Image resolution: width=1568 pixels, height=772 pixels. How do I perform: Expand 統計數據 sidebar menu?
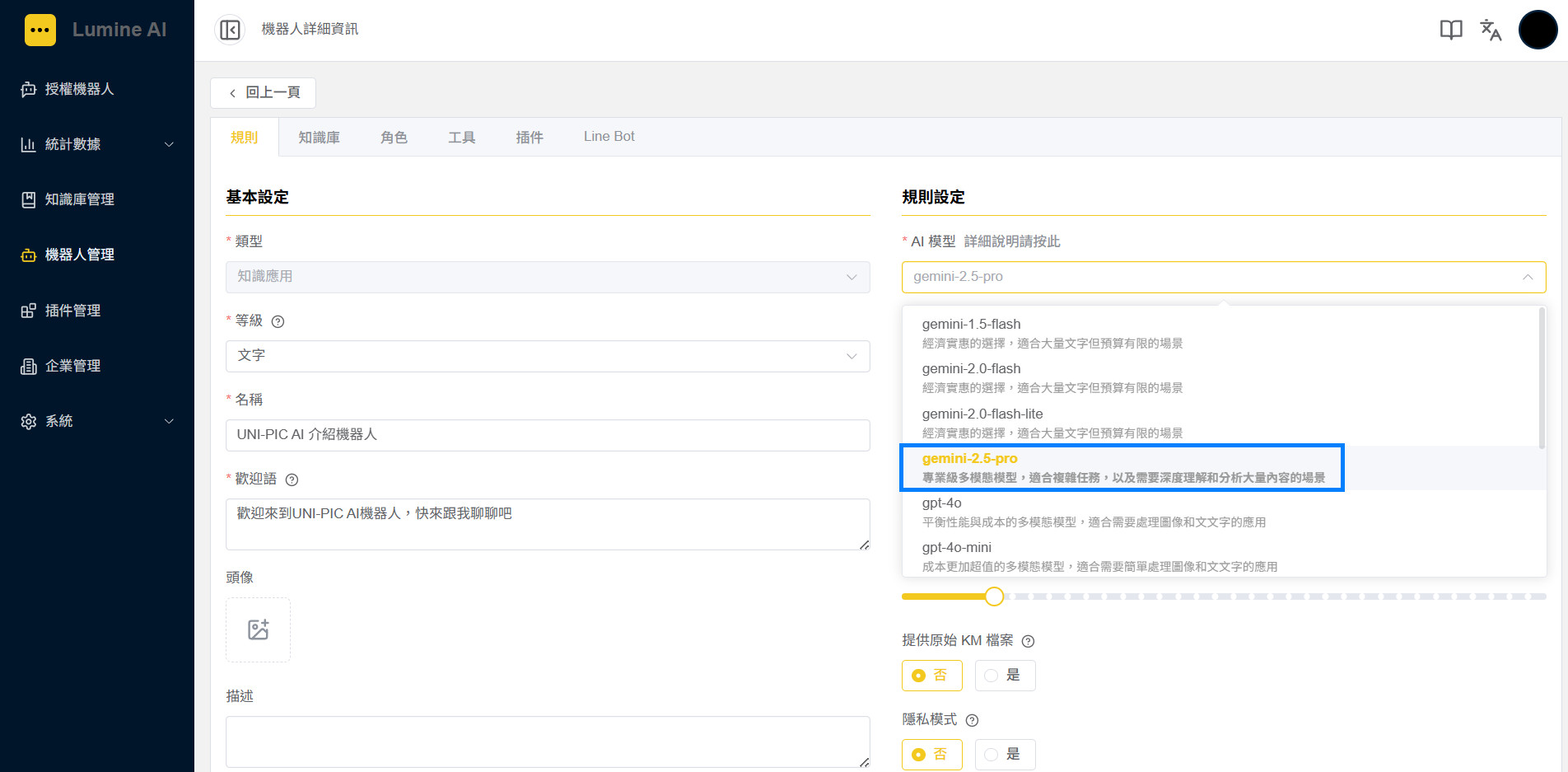click(97, 144)
